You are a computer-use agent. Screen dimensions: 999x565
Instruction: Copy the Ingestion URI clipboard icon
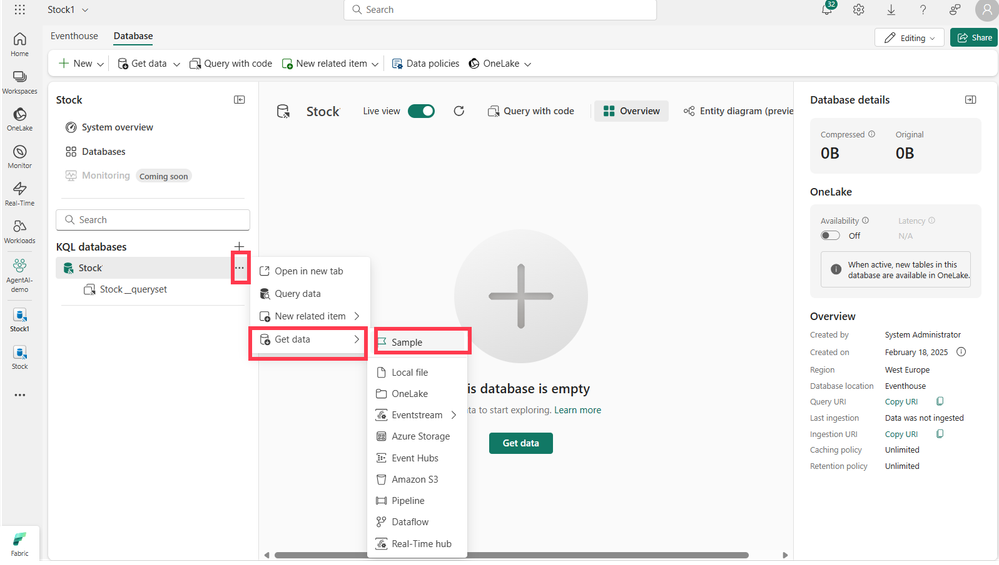tap(940, 434)
